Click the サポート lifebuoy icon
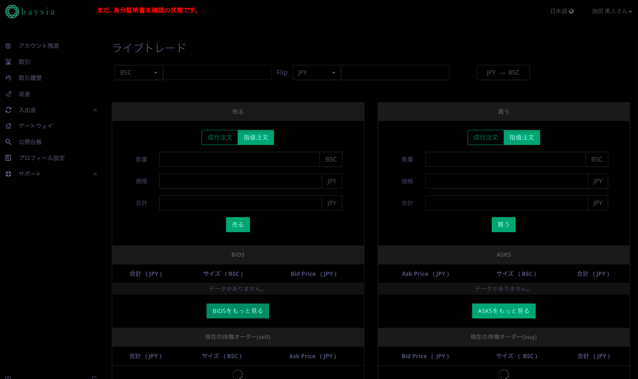 pyautogui.click(x=8, y=174)
